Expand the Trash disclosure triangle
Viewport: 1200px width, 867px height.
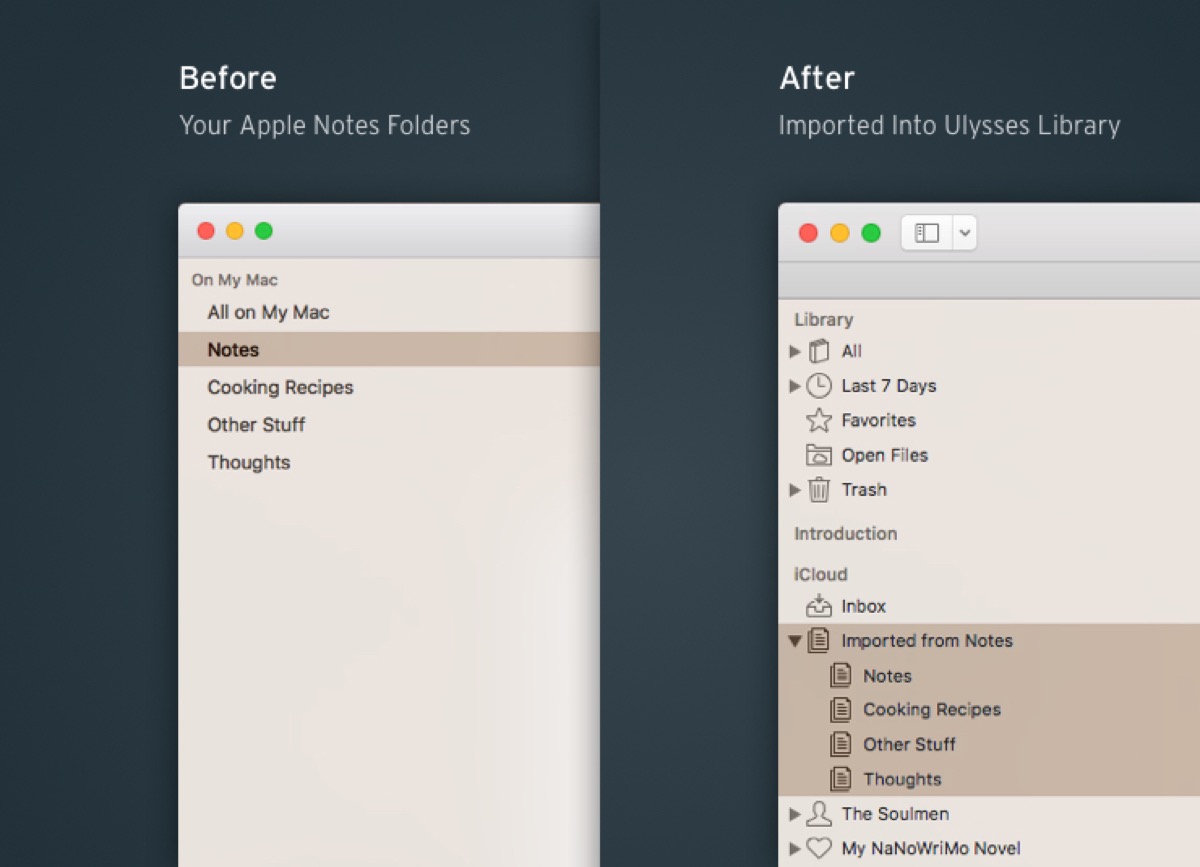[795, 489]
